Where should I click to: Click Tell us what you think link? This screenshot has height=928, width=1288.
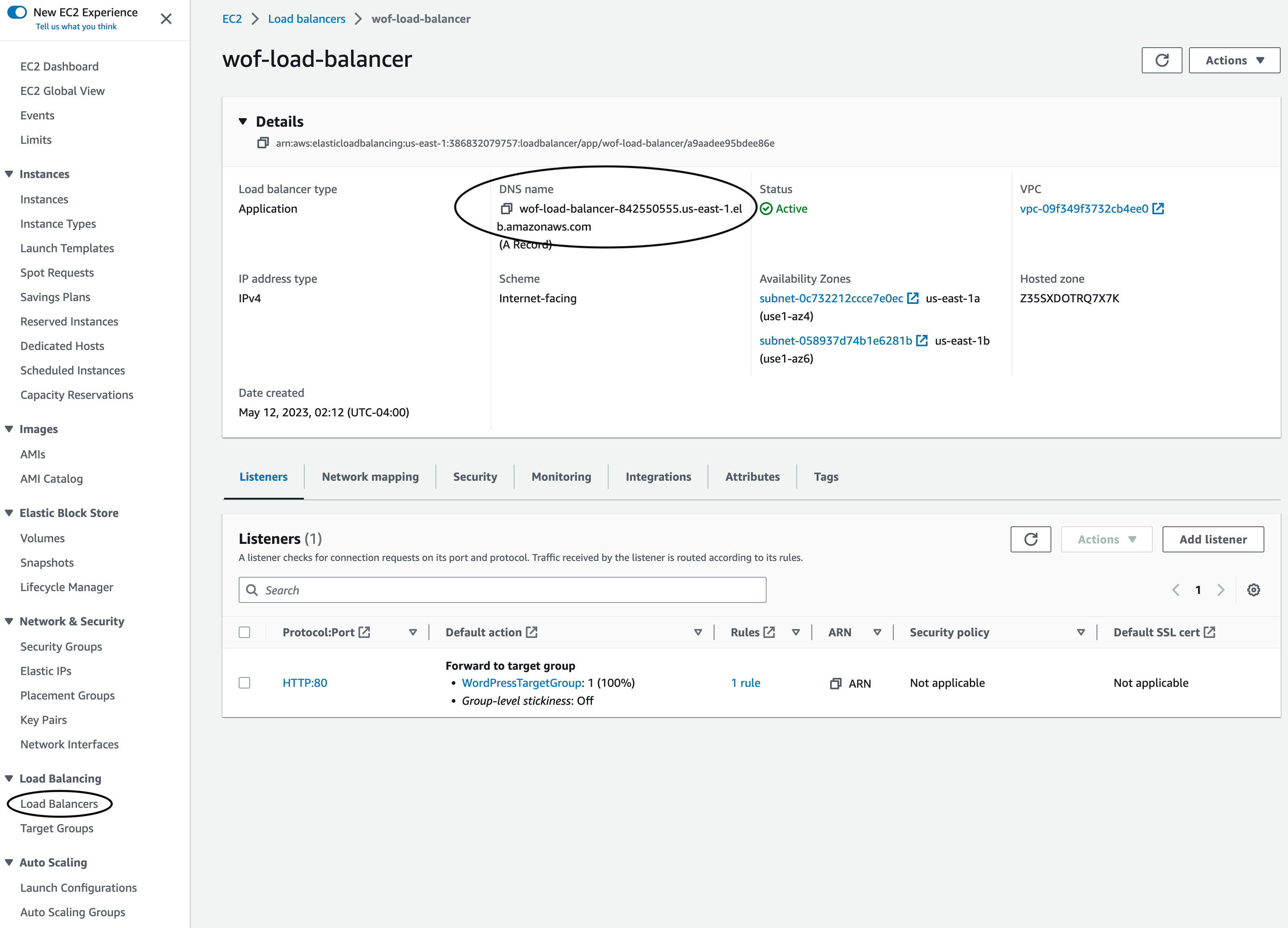[x=76, y=26]
